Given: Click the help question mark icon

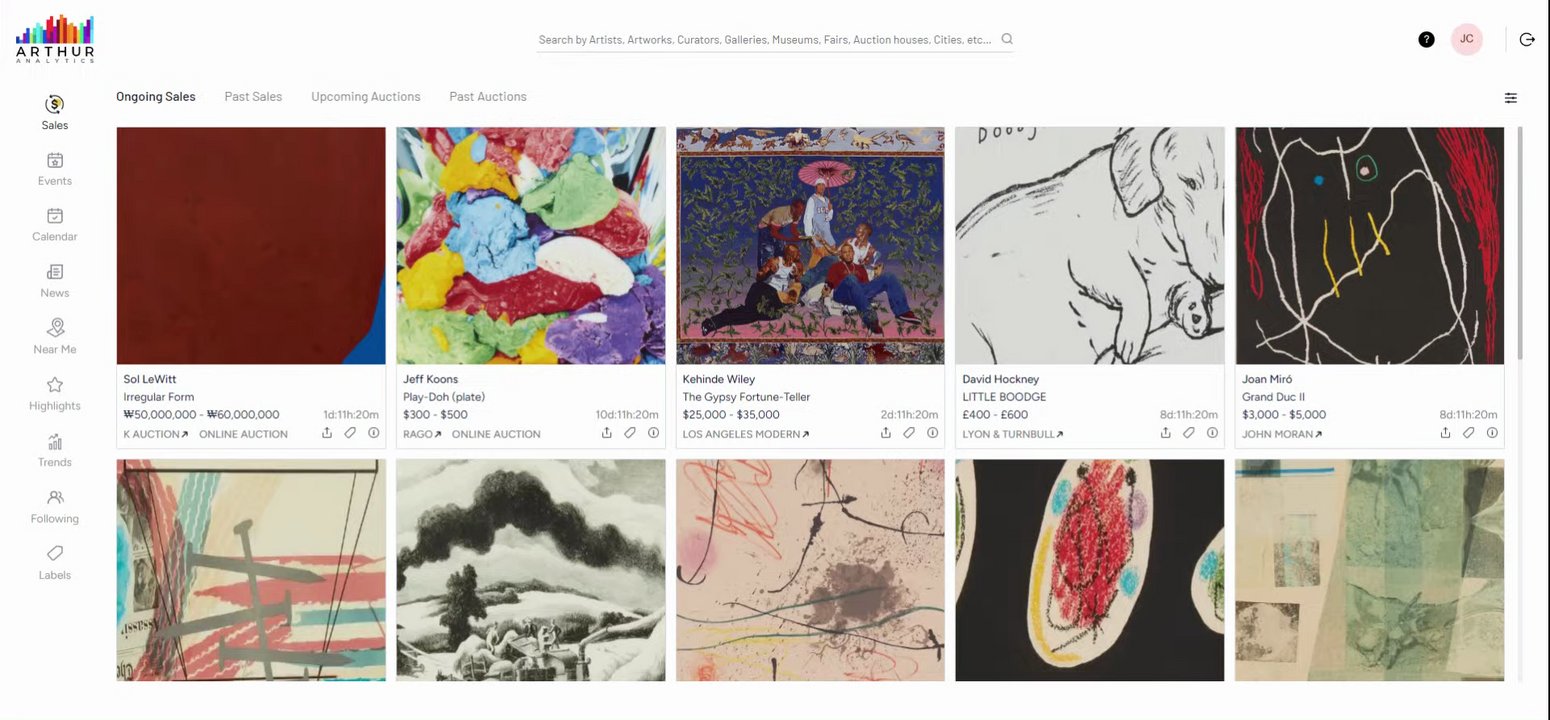Looking at the screenshot, I should (1426, 39).
